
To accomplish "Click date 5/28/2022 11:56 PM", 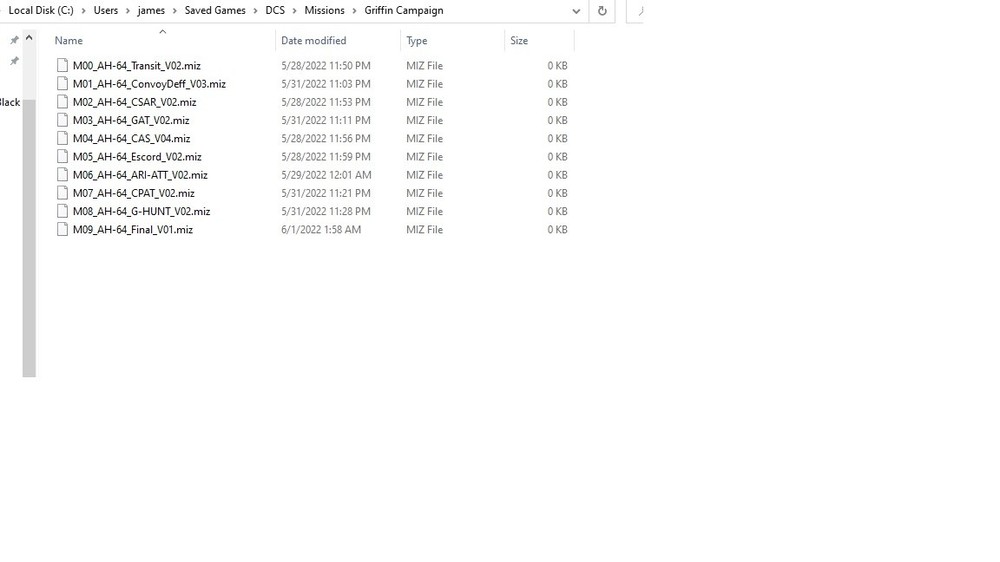I will click(x=326, y=138).
